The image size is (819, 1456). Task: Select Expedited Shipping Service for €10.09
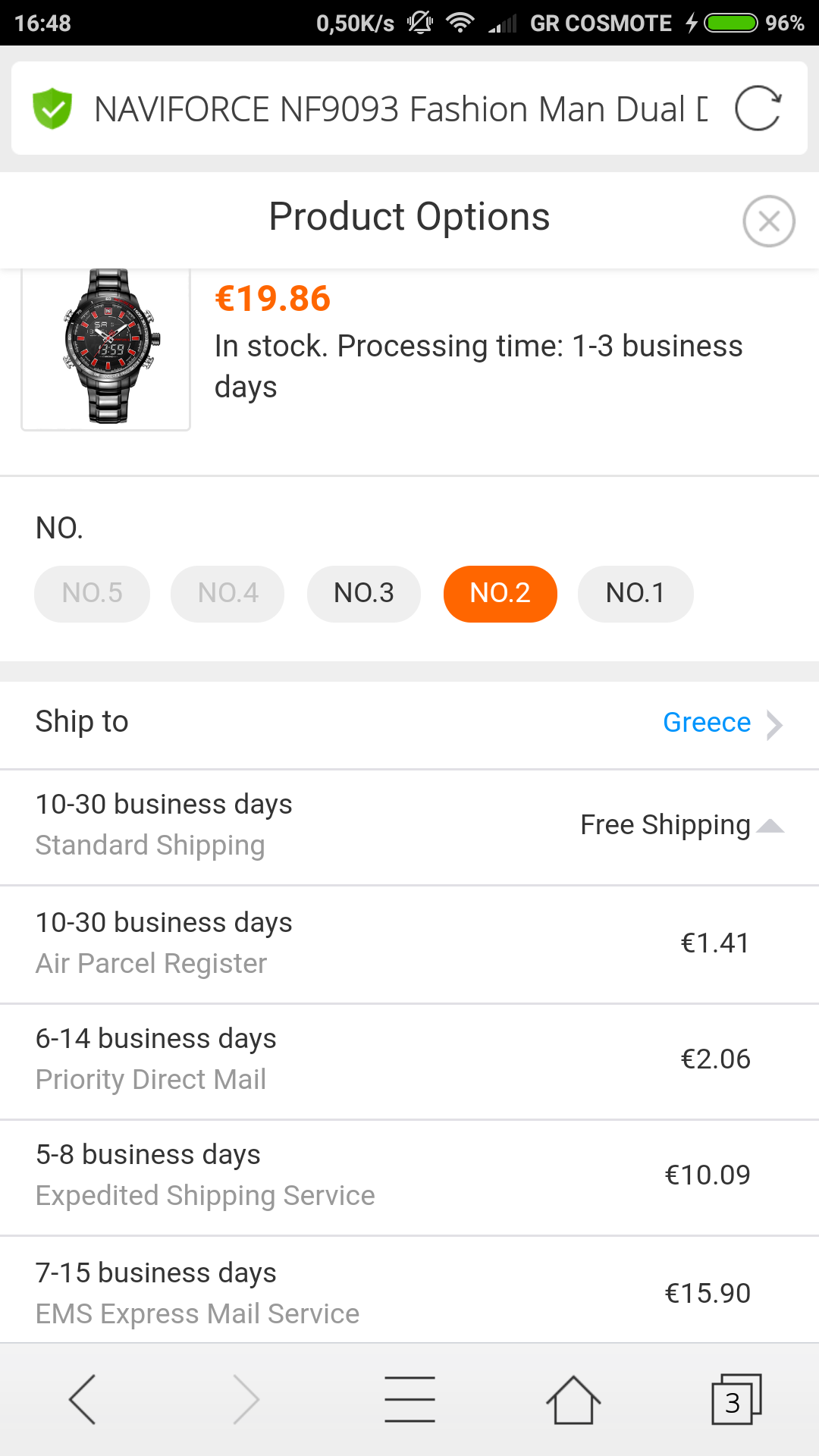tap(409, 1175)
